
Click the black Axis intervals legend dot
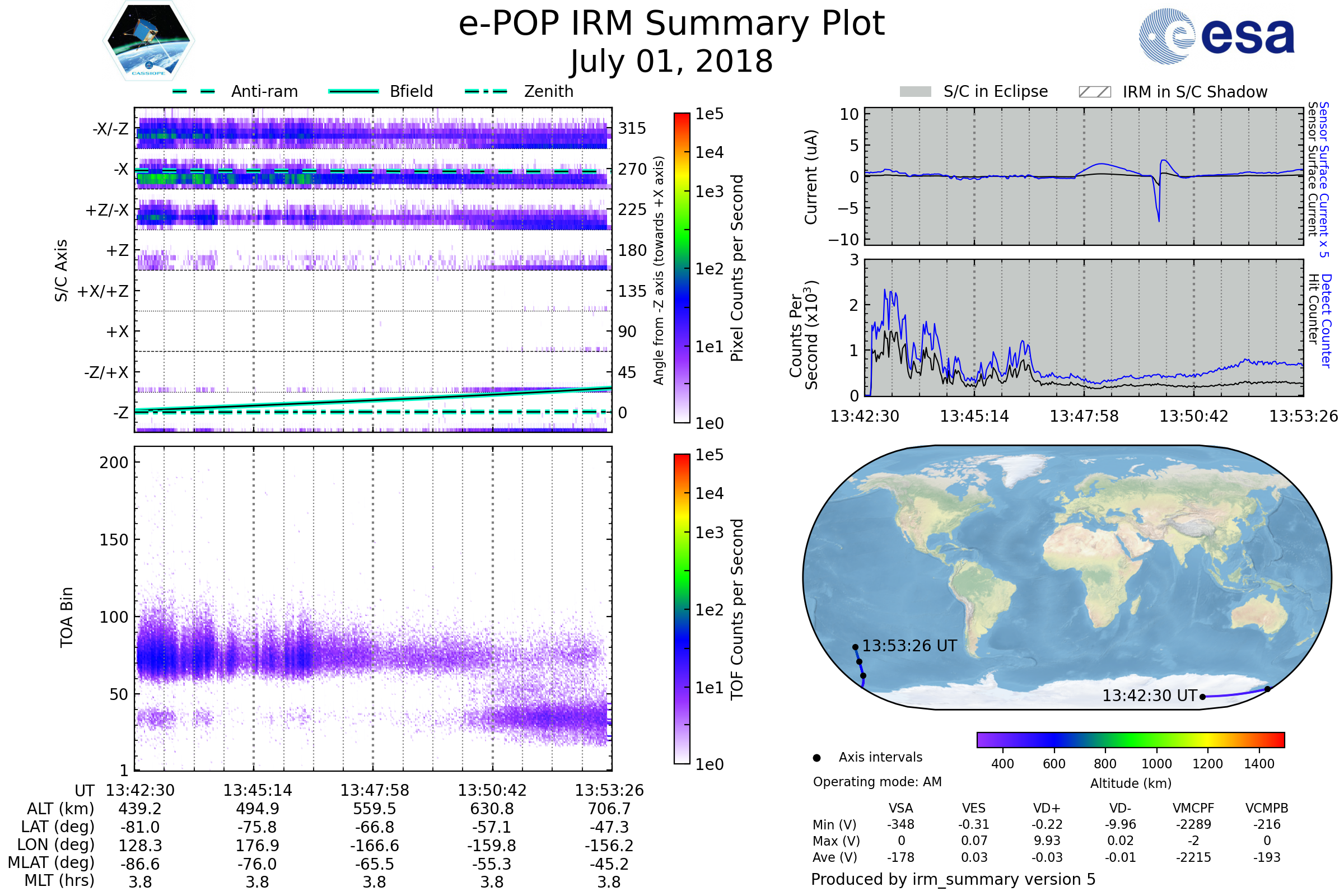coord(816,758)
